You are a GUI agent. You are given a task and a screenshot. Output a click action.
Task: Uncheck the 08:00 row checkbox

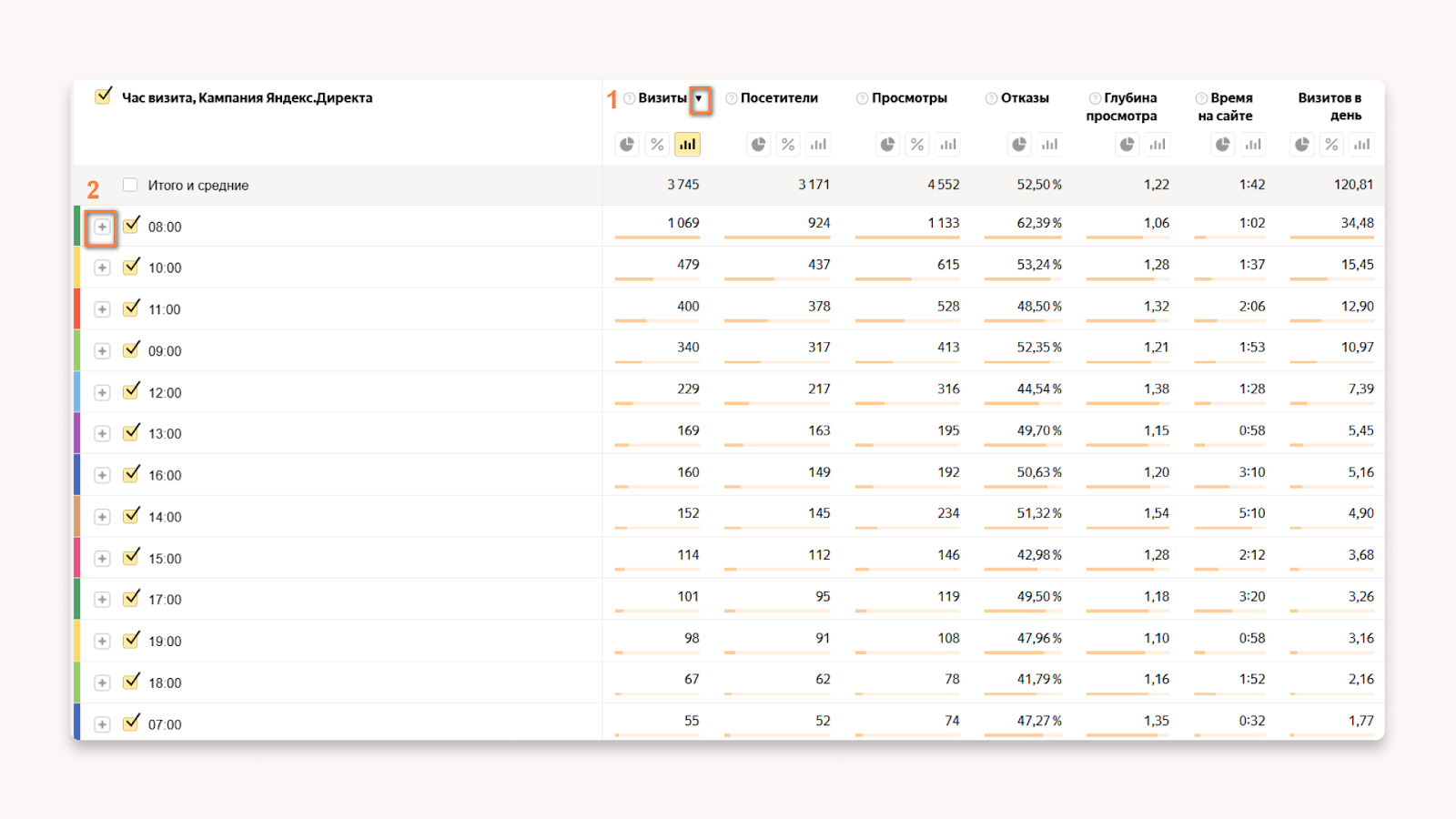(131, 225)
